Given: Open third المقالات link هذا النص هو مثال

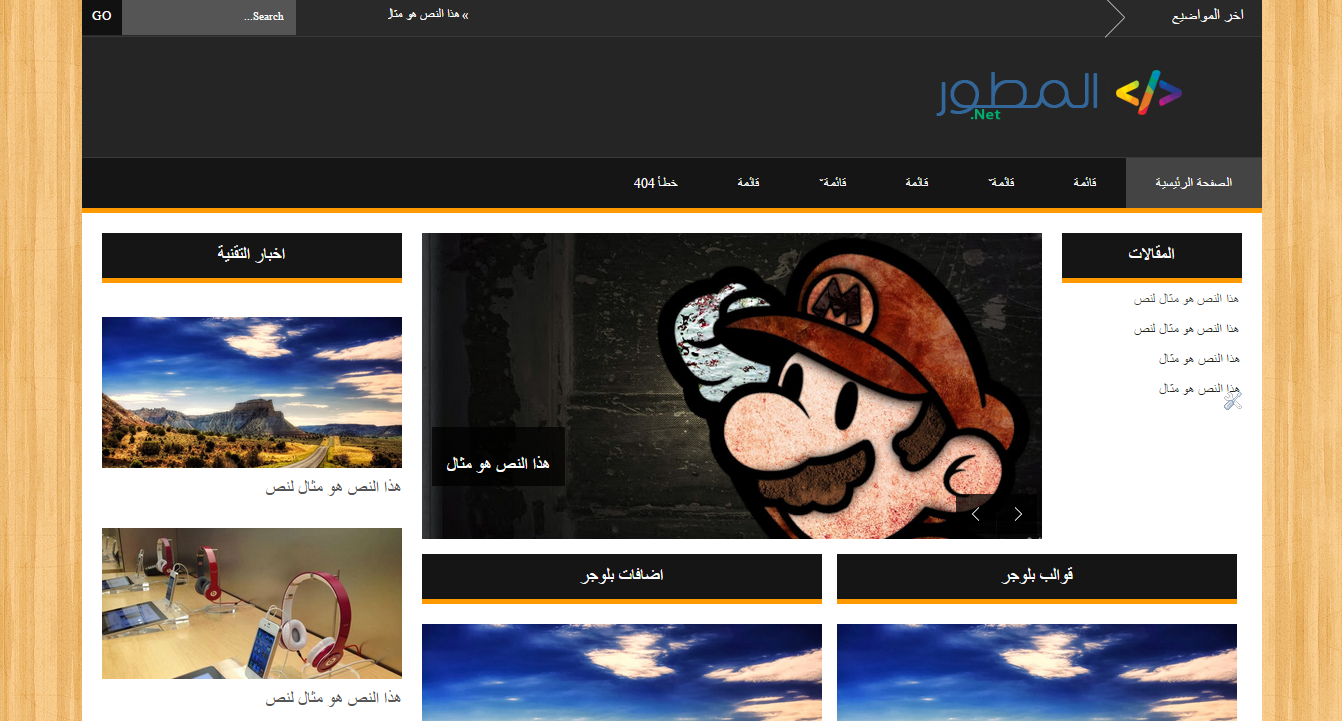Looking at the screenshot, I should [x=1200, y=359].
